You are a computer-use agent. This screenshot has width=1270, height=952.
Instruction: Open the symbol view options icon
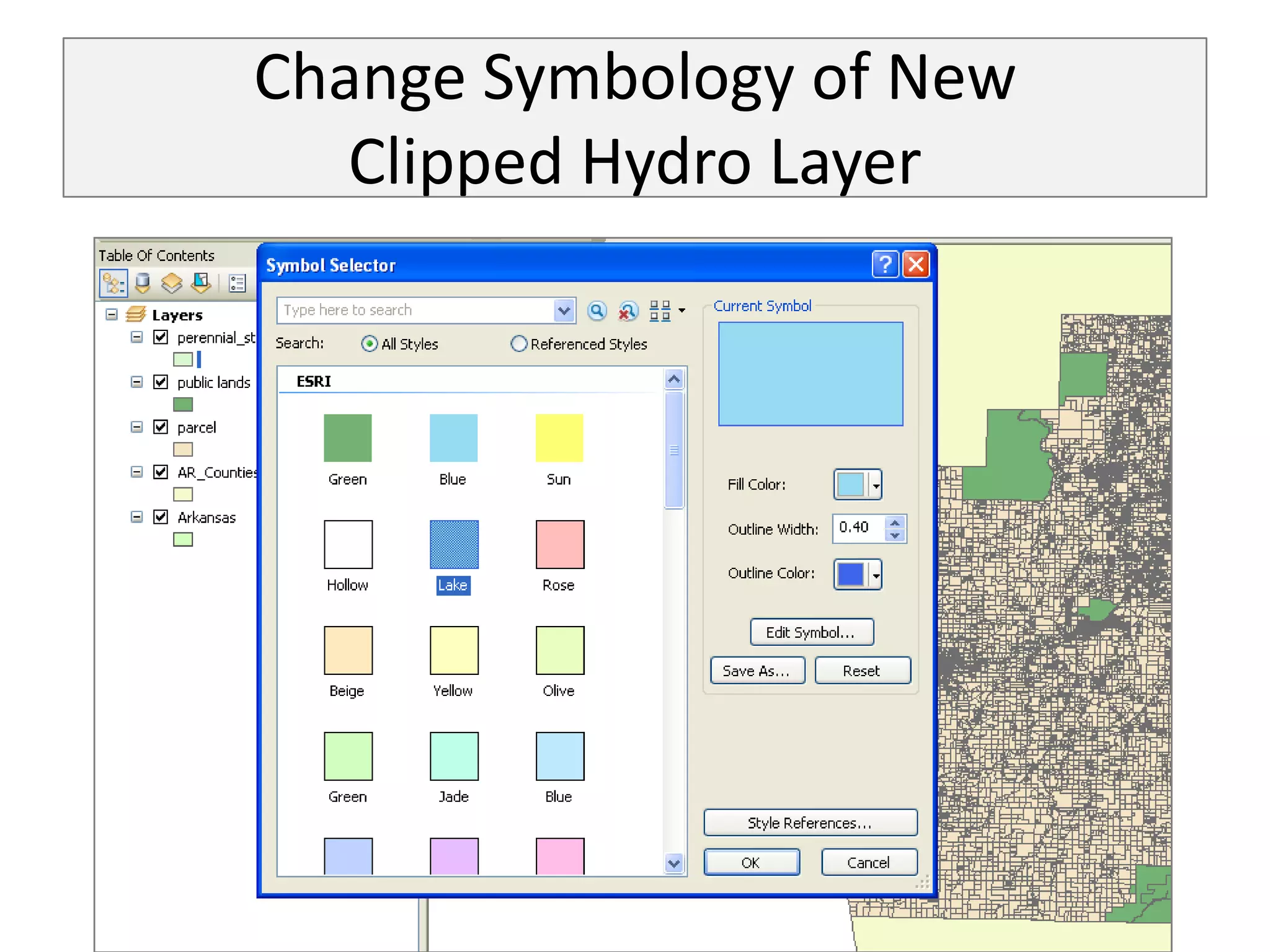coord(667,311)
